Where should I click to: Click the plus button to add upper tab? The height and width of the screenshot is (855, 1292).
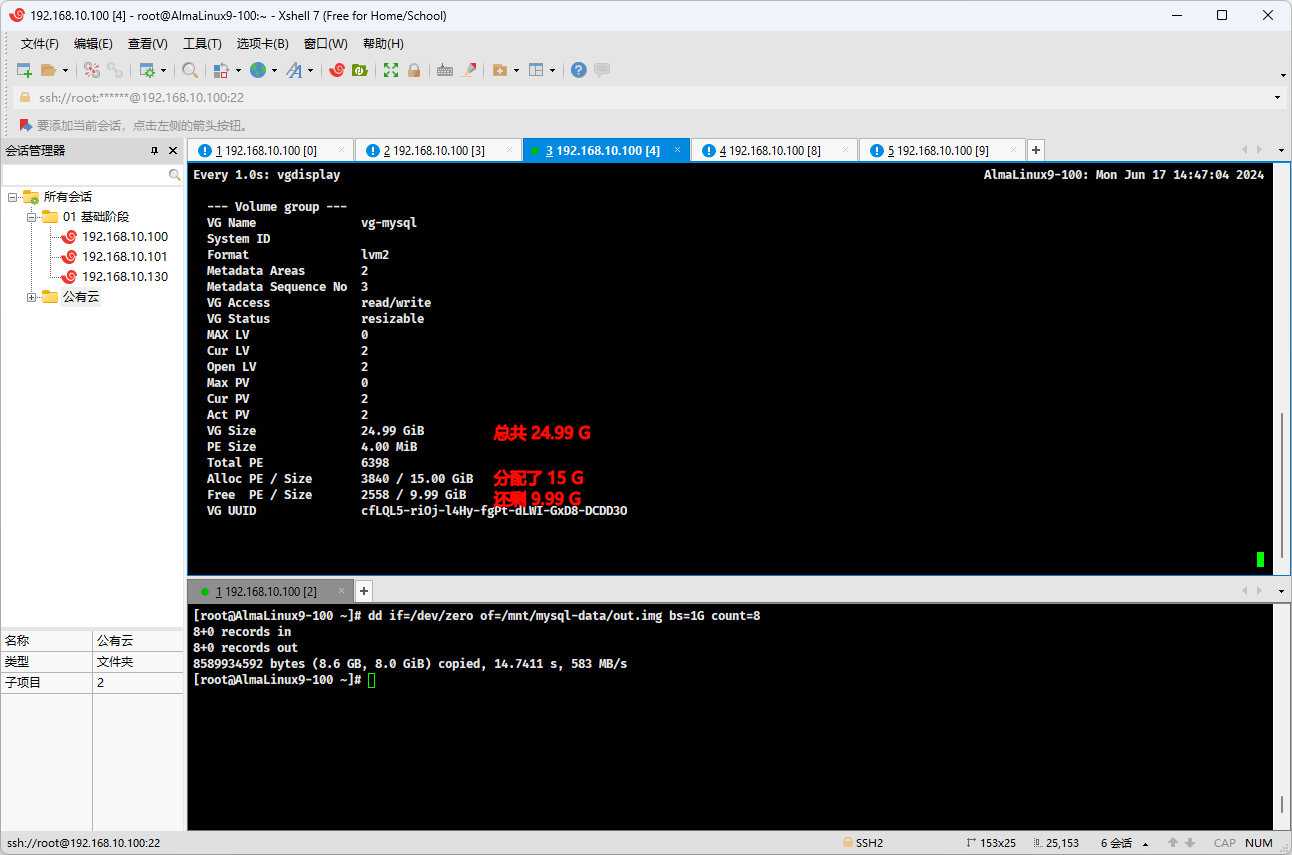[x=1036, y=150]
